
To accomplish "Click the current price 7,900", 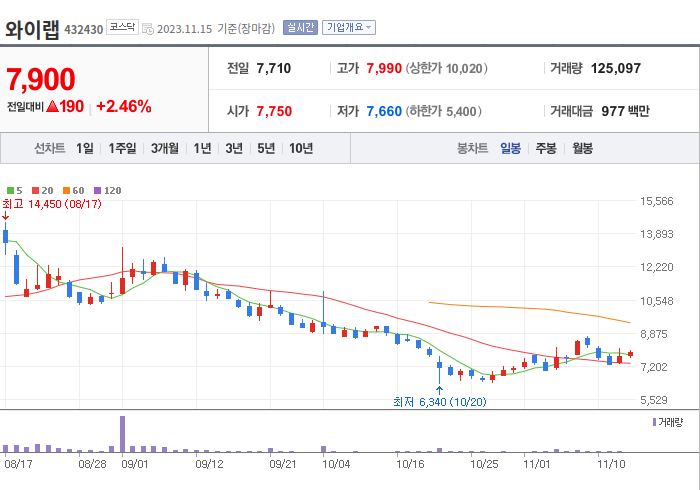I will pyautogui.click(x=41, y=79).
